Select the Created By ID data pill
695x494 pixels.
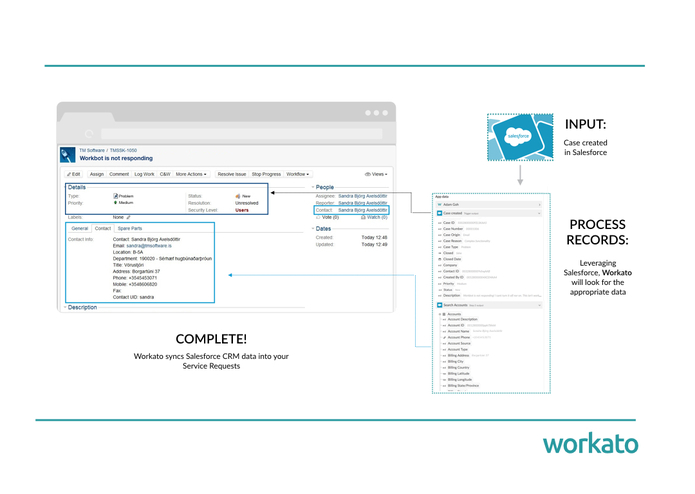click(x=453, y=277)
